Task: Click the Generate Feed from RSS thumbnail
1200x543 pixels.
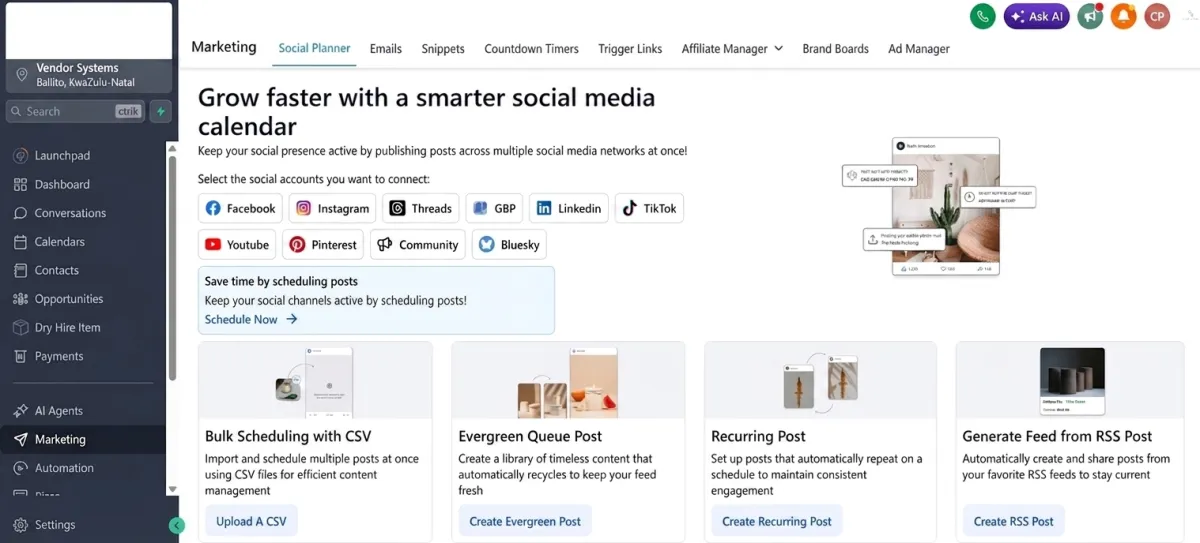Action: coord(1070,381)
